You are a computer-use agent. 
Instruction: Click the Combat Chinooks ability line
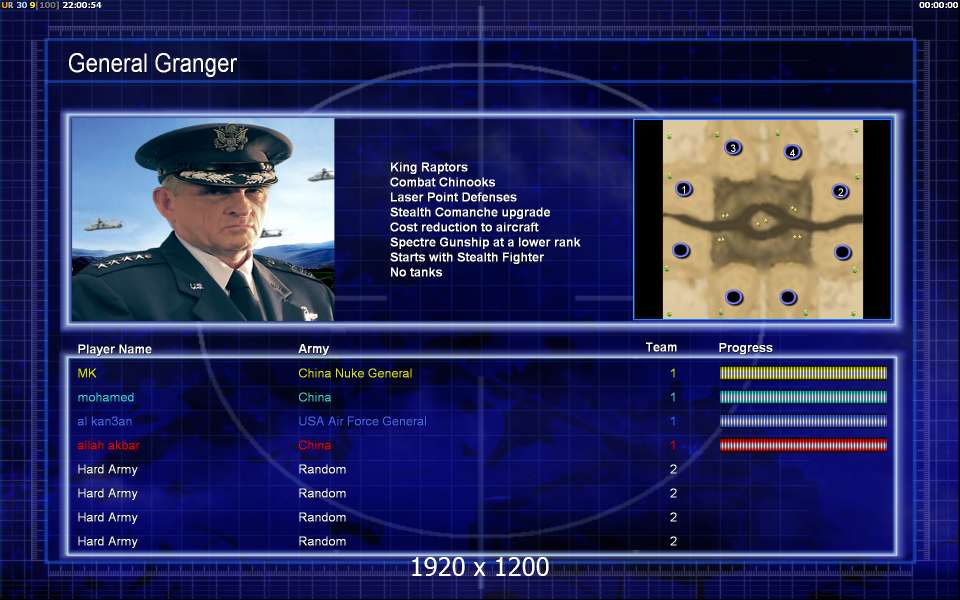[x=443, y=182]
